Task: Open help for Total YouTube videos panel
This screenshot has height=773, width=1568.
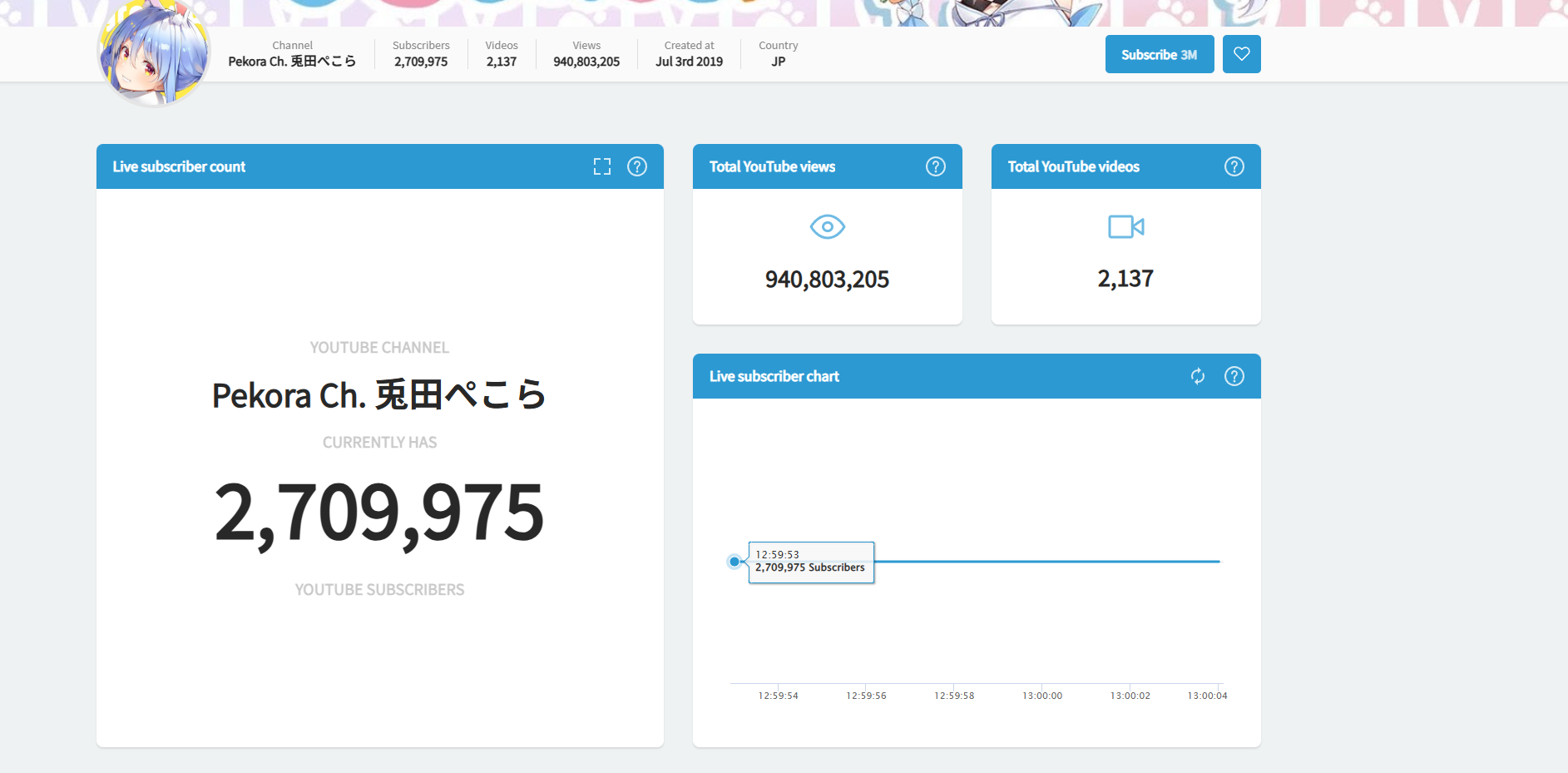Action: click(1234, 166)
